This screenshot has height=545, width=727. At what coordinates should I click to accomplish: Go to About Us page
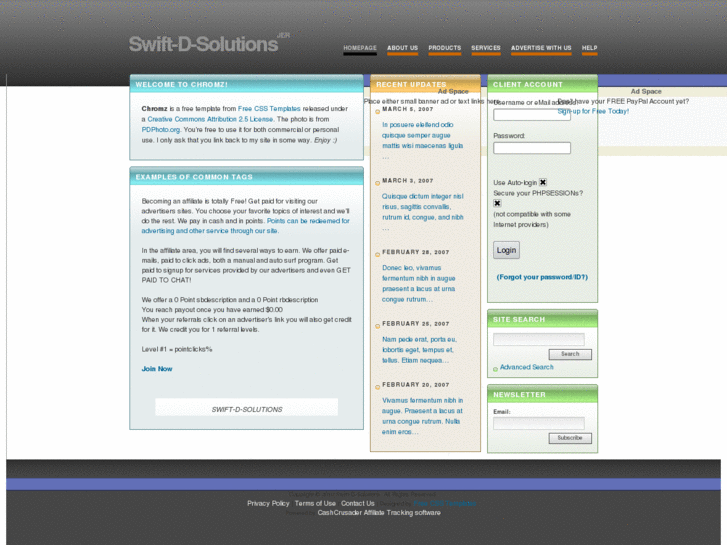(x=402, y=48)
